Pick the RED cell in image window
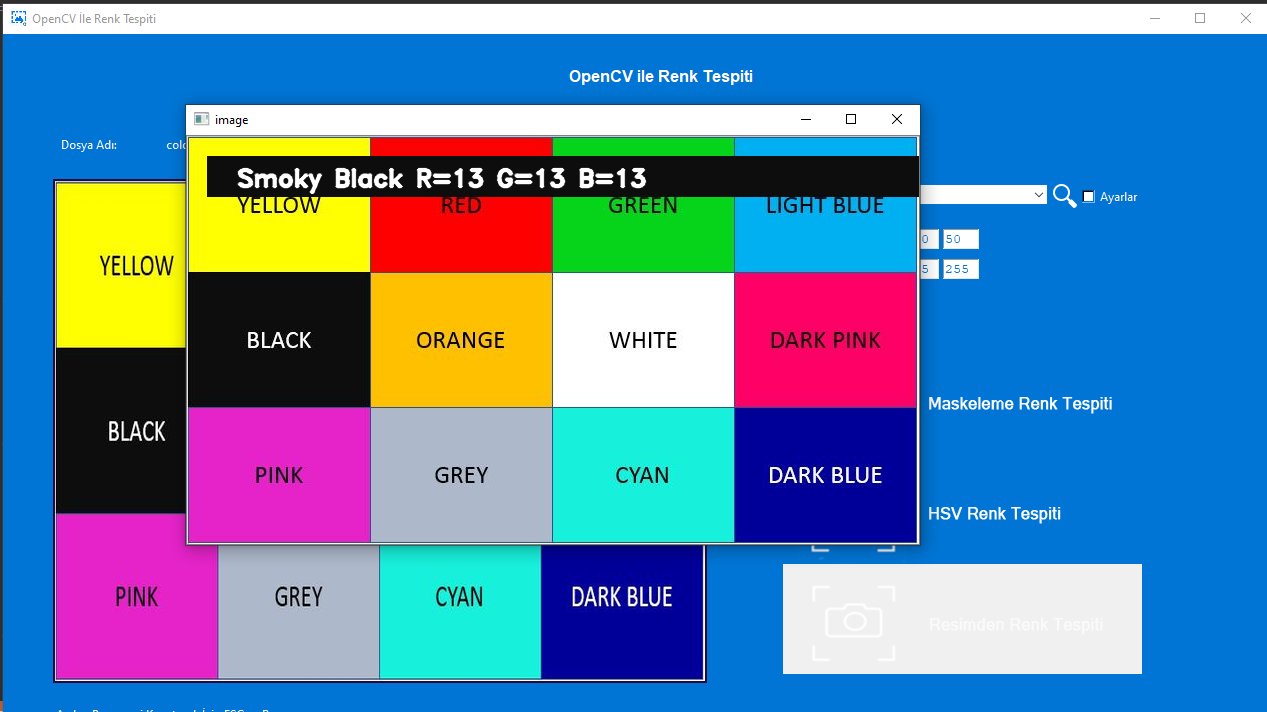Image resolution: width=1267 pixels, height=712 pixels. pos(461,204)
